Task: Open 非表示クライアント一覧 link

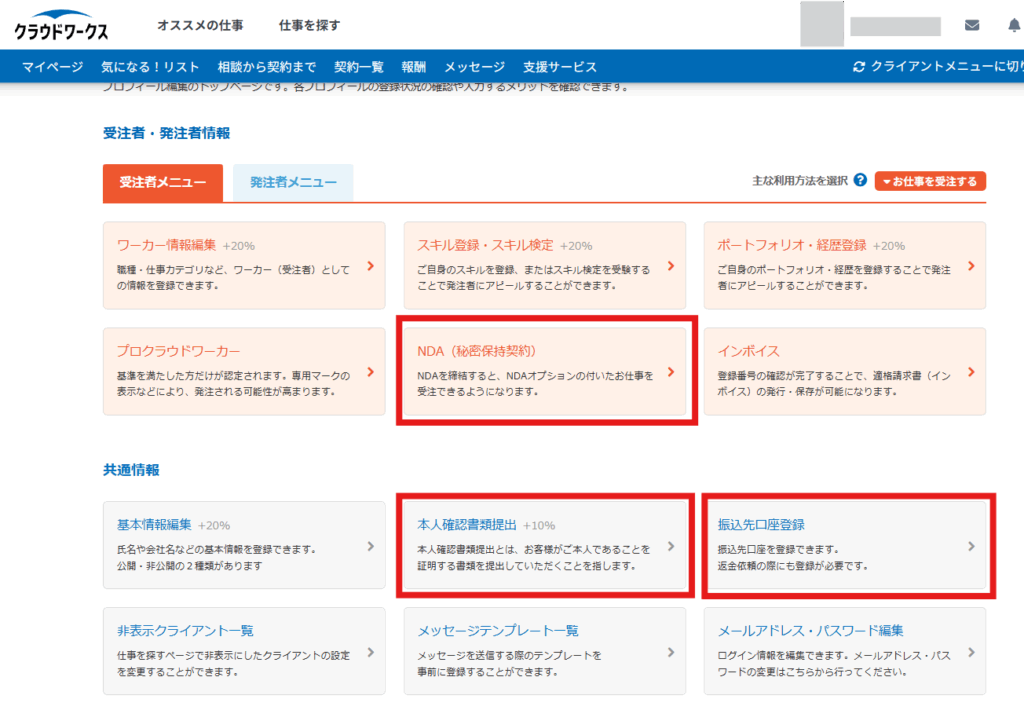Action: point(185,630)
